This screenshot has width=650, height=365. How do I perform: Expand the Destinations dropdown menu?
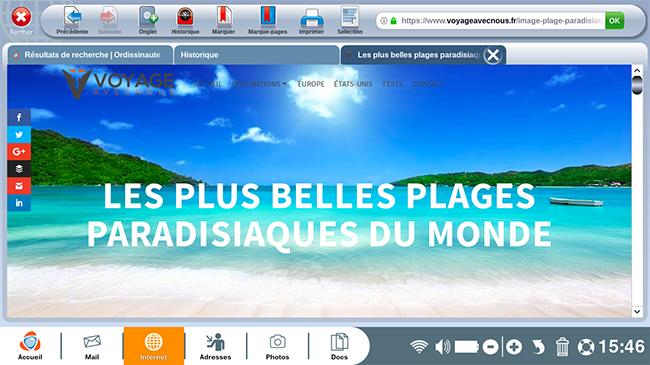coord(259,84)
